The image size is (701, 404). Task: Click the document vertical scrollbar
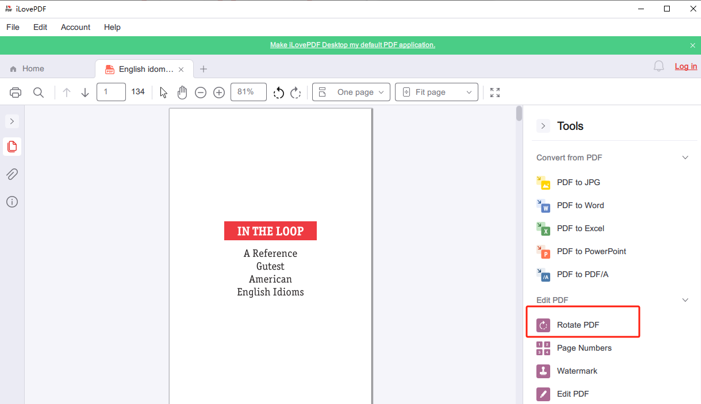point(519,114)
